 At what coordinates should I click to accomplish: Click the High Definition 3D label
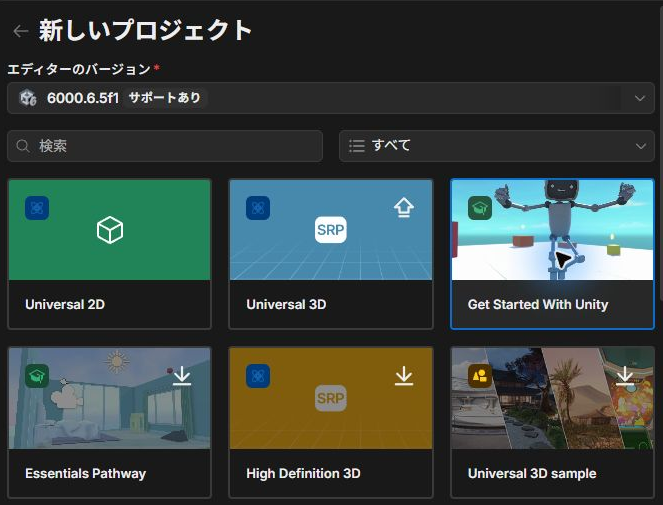click(304, 473)
